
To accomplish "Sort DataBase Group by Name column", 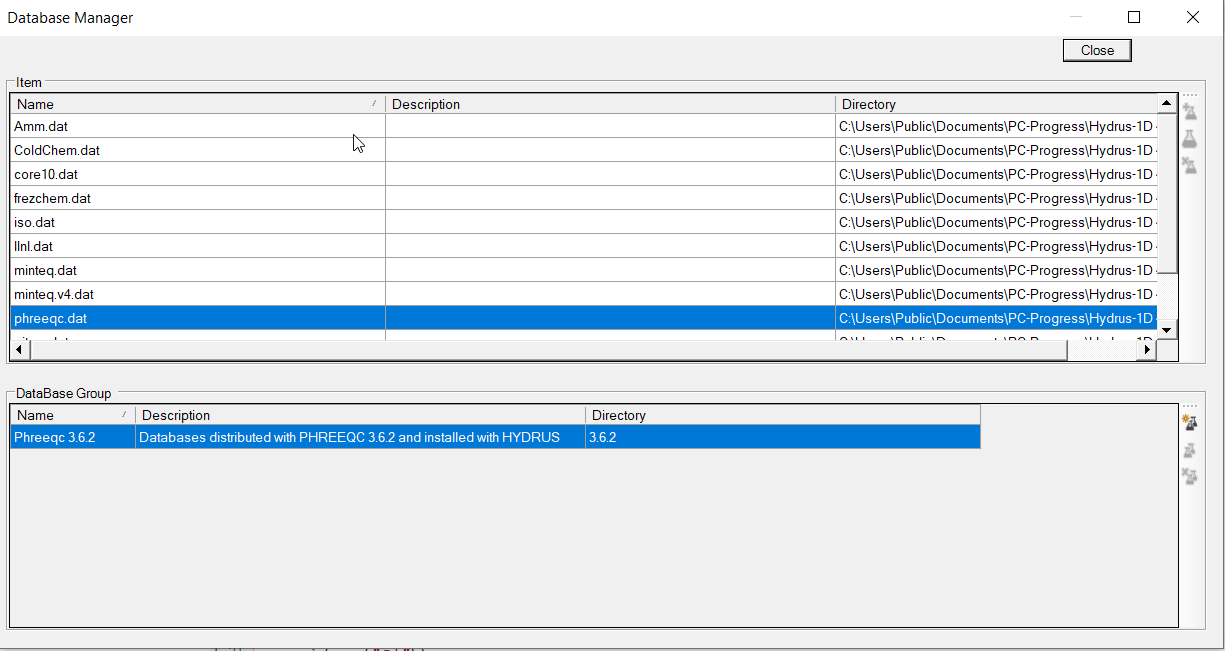I will pyautogui.click(x=72, y=415).
